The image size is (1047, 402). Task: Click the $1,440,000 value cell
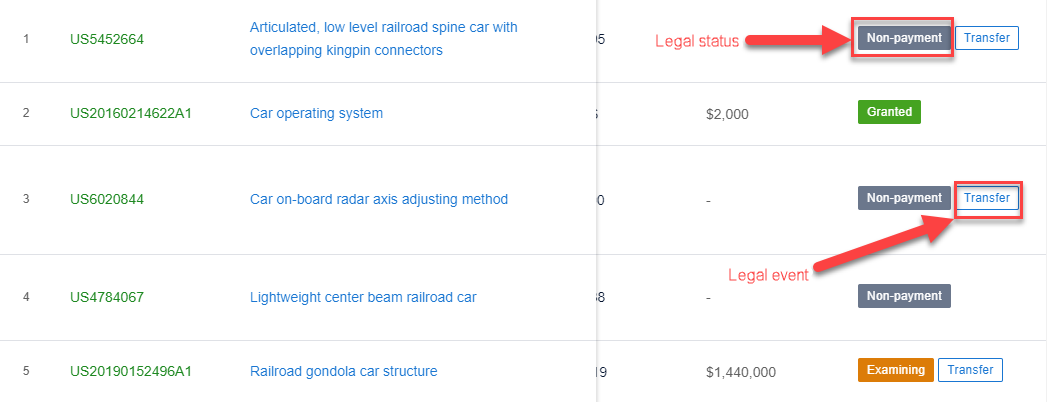click(x=740, y=372)
